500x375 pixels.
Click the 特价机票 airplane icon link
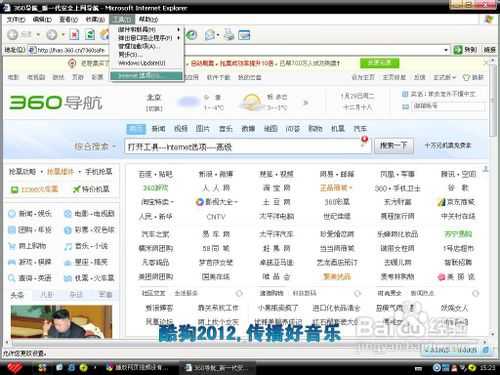(x=91, y=189)
